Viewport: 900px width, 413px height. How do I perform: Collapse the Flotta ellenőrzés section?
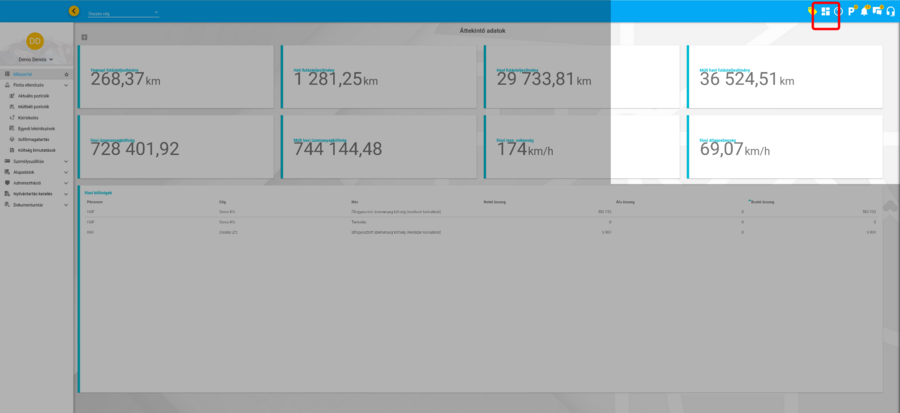[x=66, y=86]
